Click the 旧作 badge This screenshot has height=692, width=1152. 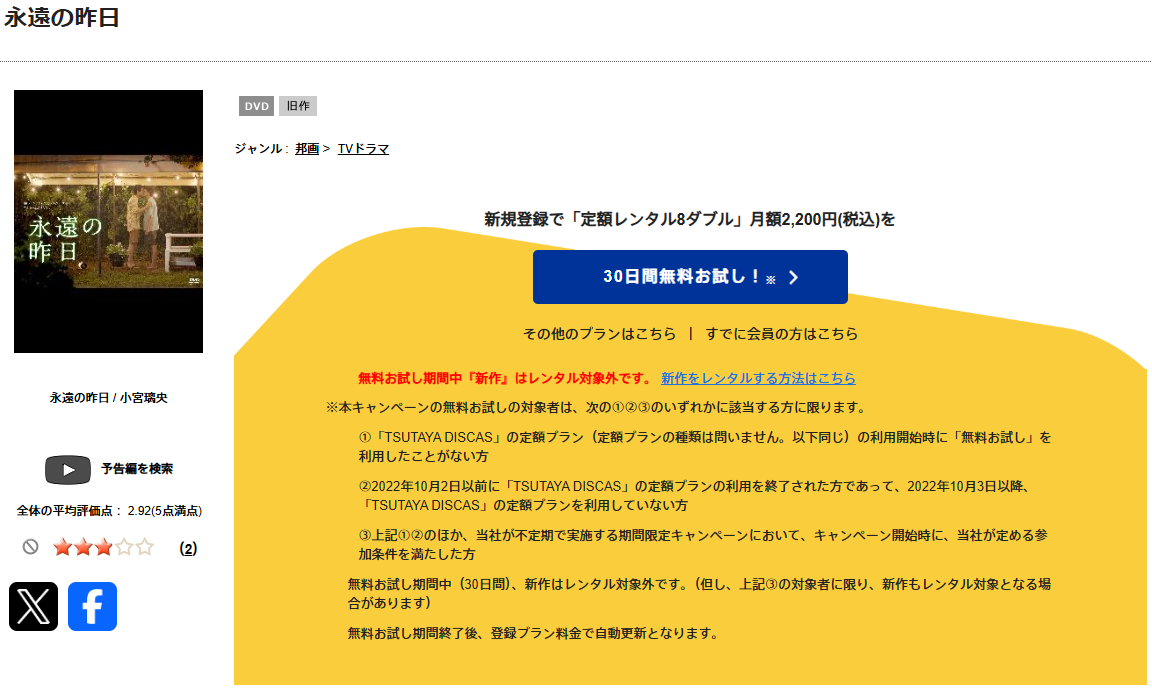click(x=298, y=106)
